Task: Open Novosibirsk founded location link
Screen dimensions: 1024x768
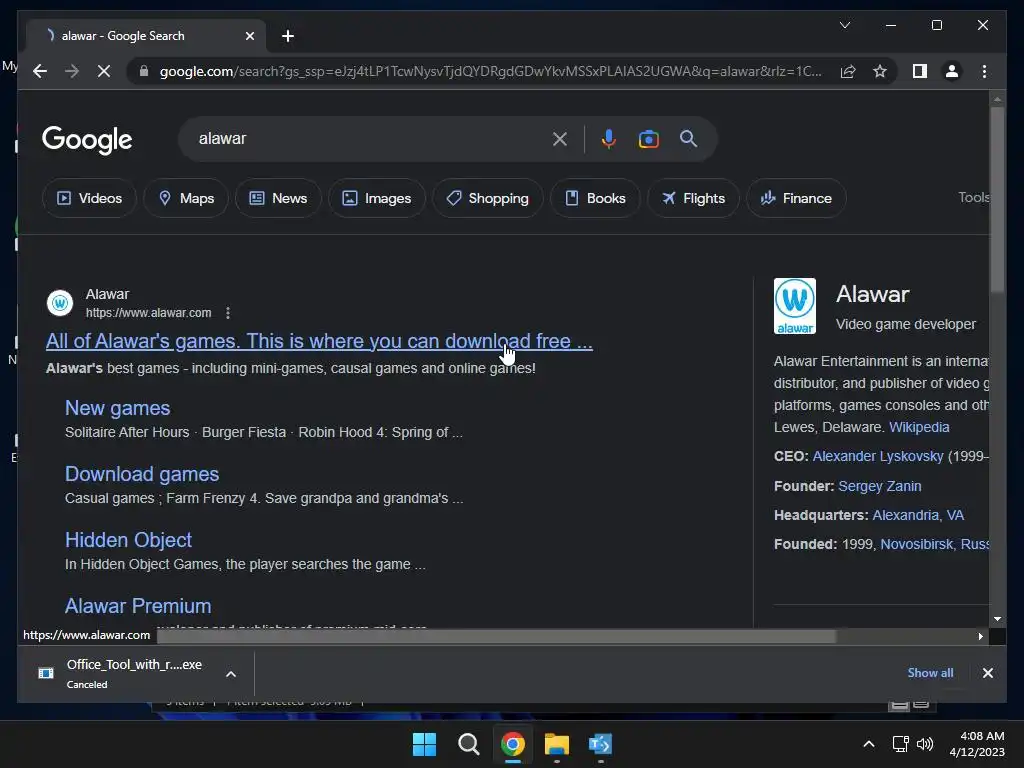Action: (x=934, y=544)
